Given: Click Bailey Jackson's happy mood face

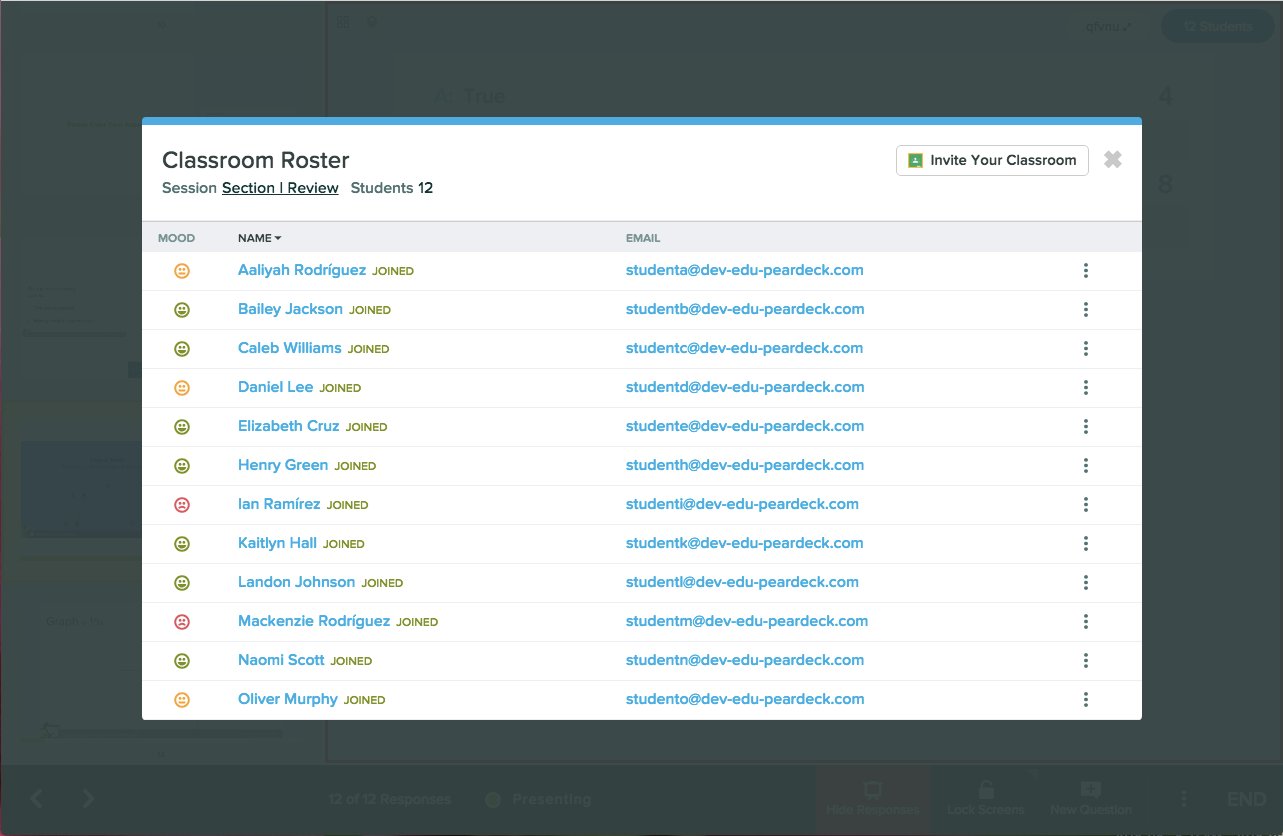Looking at the screenshot, I should point(182,310).
